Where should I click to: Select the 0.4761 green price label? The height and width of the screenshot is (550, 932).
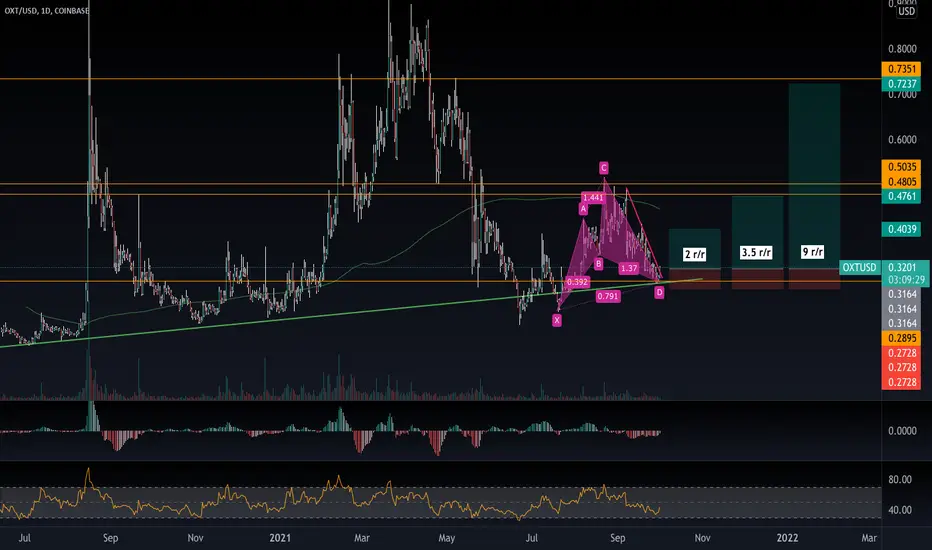pyautogui.click(x=901, y=196)
